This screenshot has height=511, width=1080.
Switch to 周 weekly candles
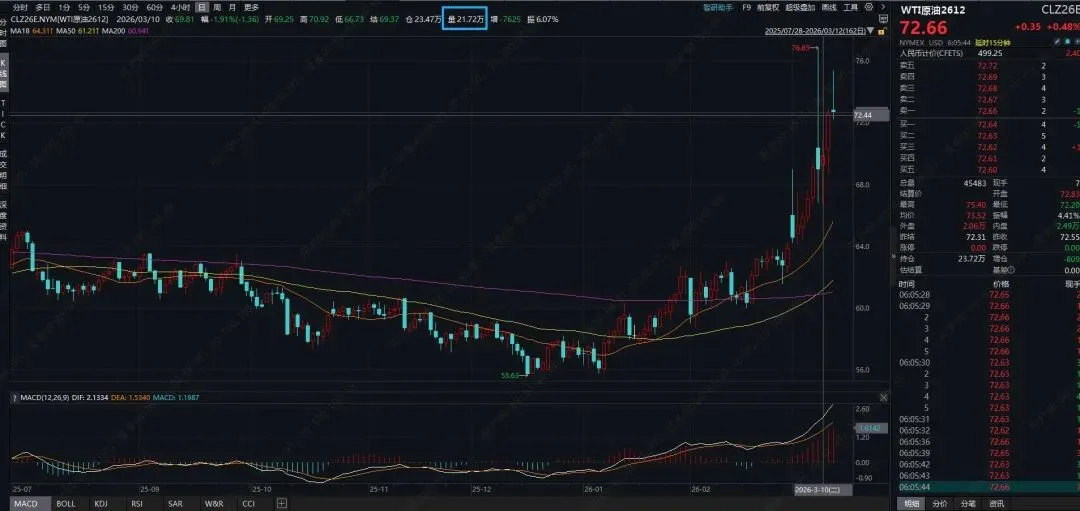coord(217,7)
